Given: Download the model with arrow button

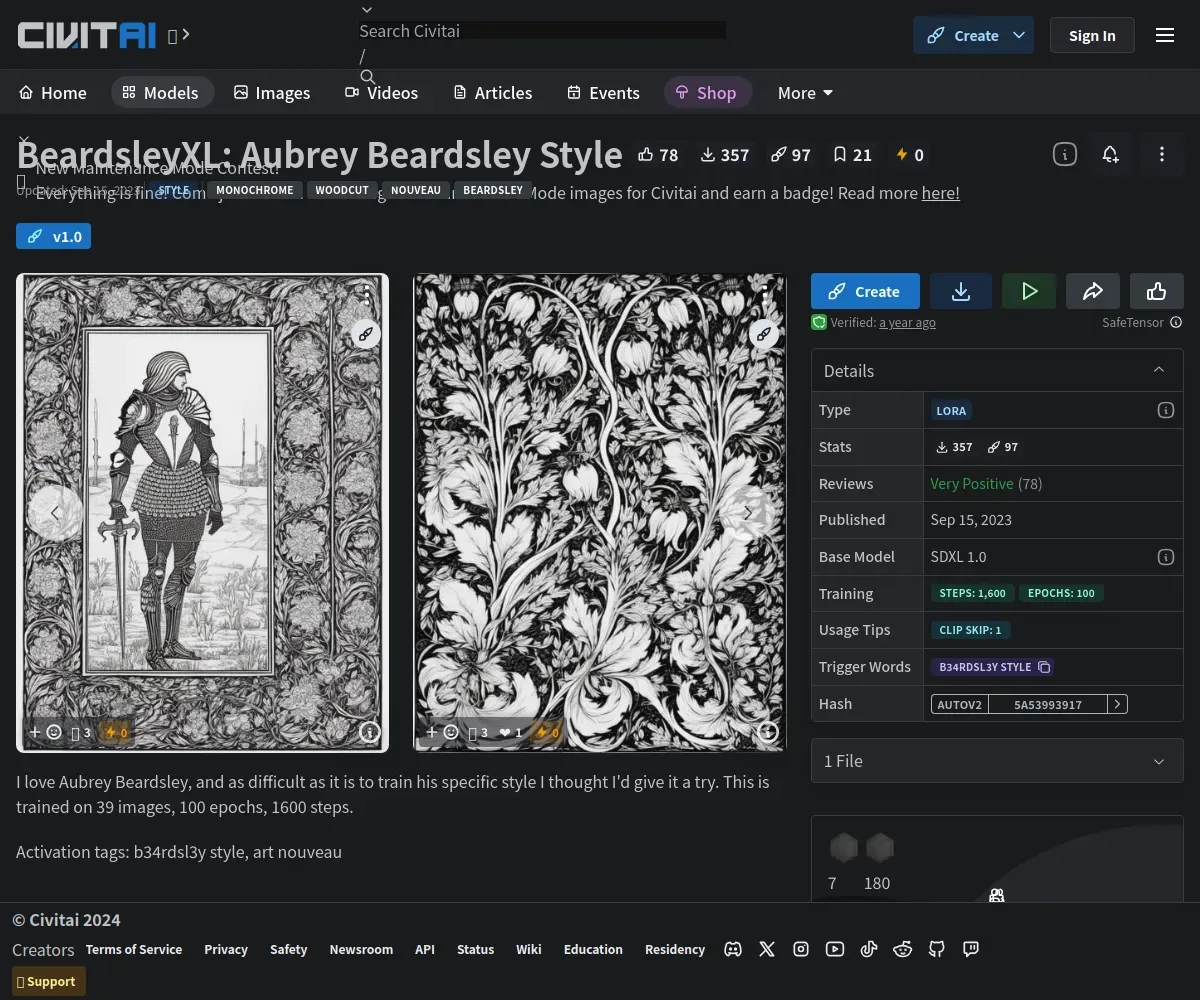Looking at the screenshot, I should click(961, 291).
